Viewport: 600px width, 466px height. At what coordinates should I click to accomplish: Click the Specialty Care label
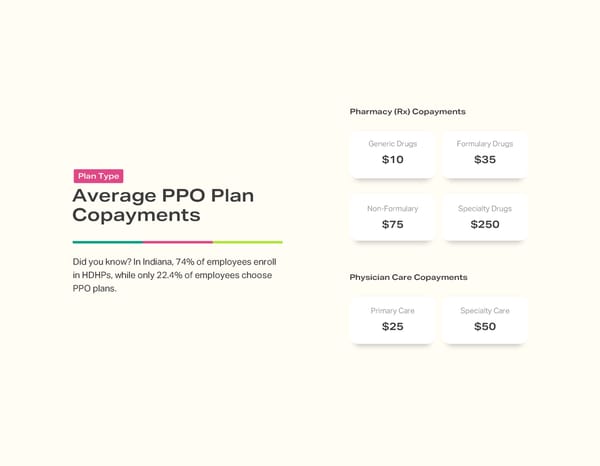pyautogui.click(x=485, y=311)
